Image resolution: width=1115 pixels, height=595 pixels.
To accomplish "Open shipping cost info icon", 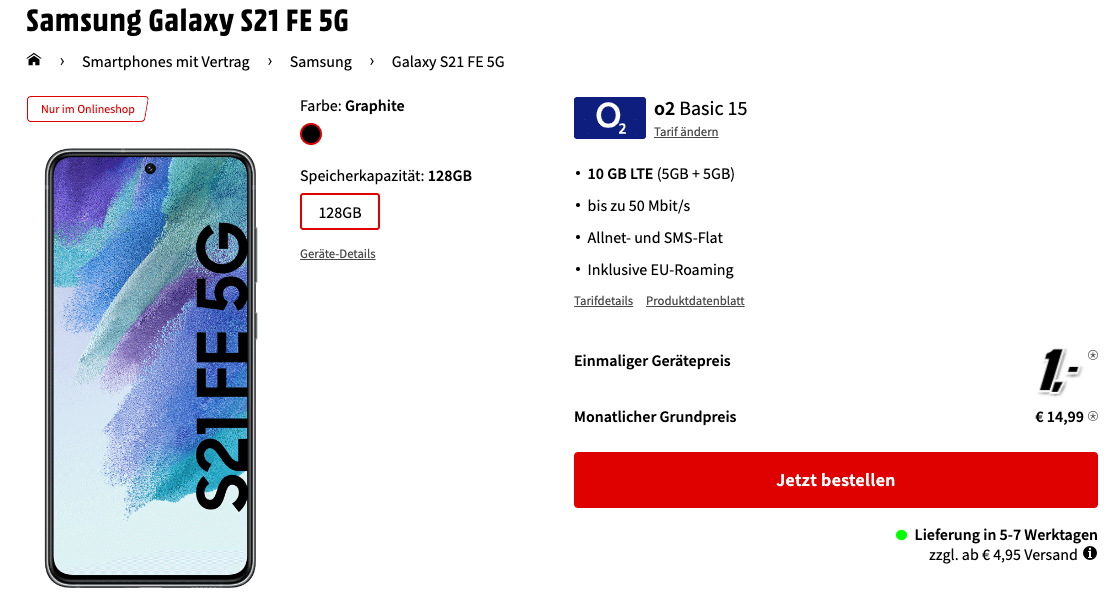I will [x=1090, y=554].
